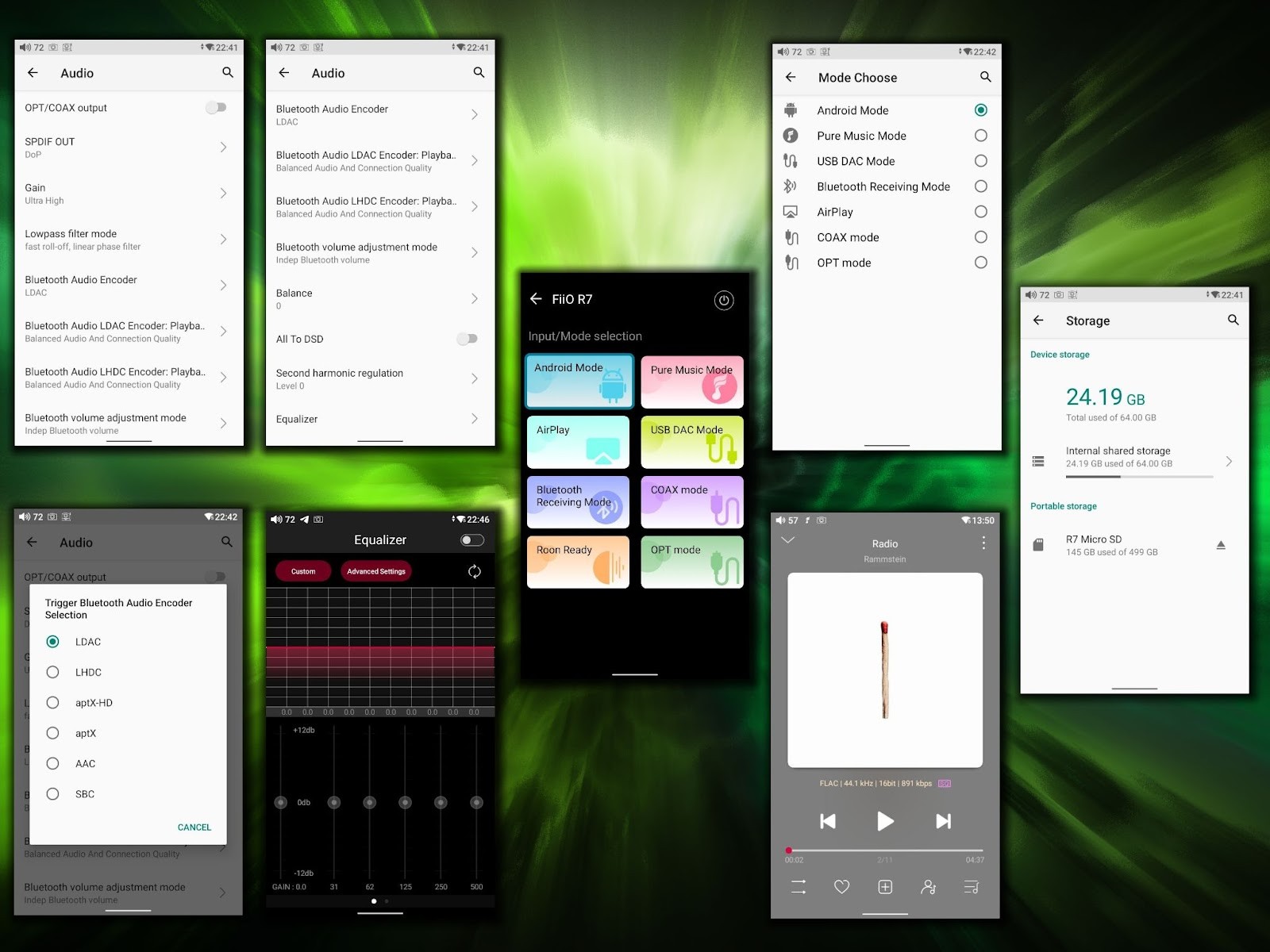The width and height of the screenshot is (1270, 952).
Task: Tap the add-to-playlist plus icon
Action: pos(885,887)
